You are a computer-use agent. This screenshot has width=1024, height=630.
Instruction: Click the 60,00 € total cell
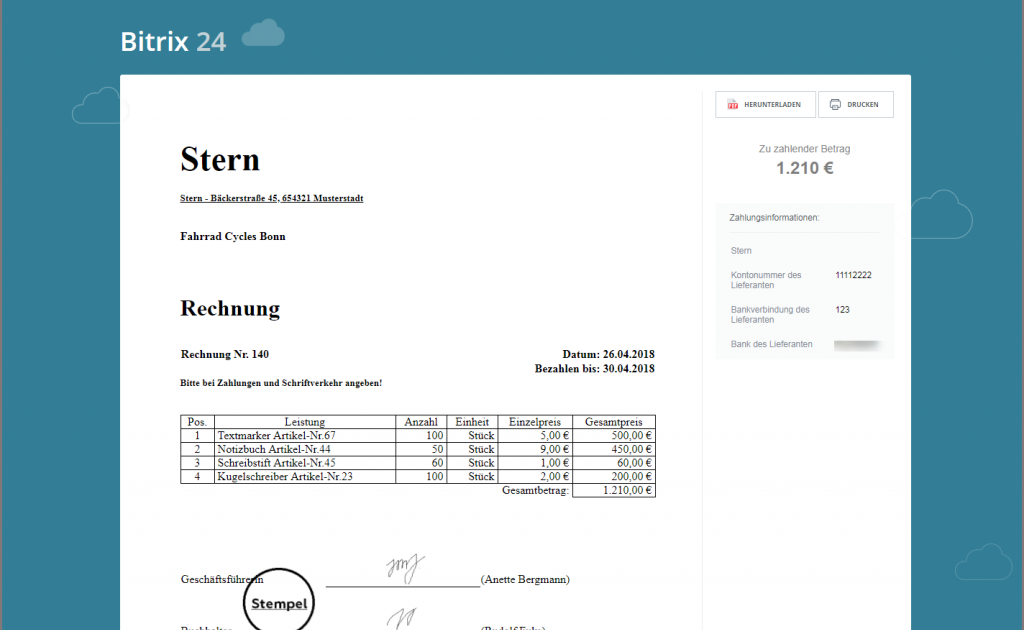point(614,463)
